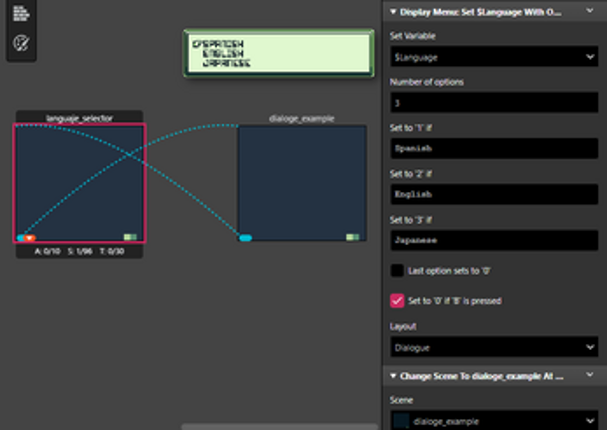Viewport: 607px width, 430px height.
Task: Select the dialoge_example scene title
Action: pos(302,118)
